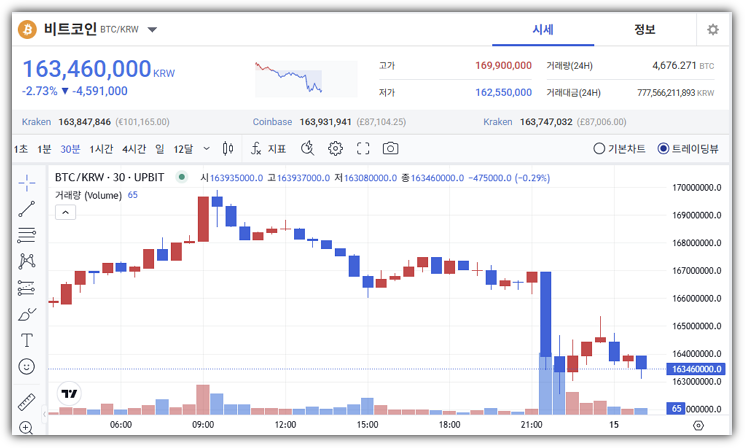This screenshot has width=745, height=448.
Task: Change candlestick chart style
Action: 228,149
